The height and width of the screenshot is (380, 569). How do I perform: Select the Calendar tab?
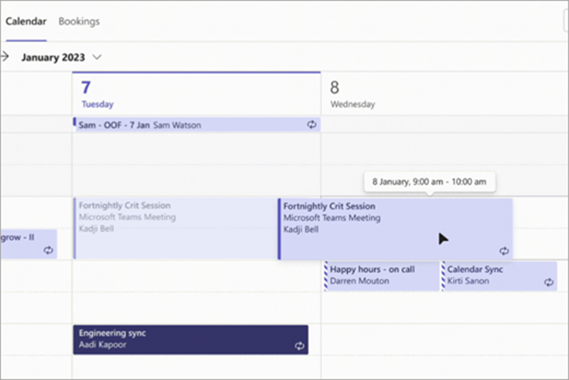[26, 21]
